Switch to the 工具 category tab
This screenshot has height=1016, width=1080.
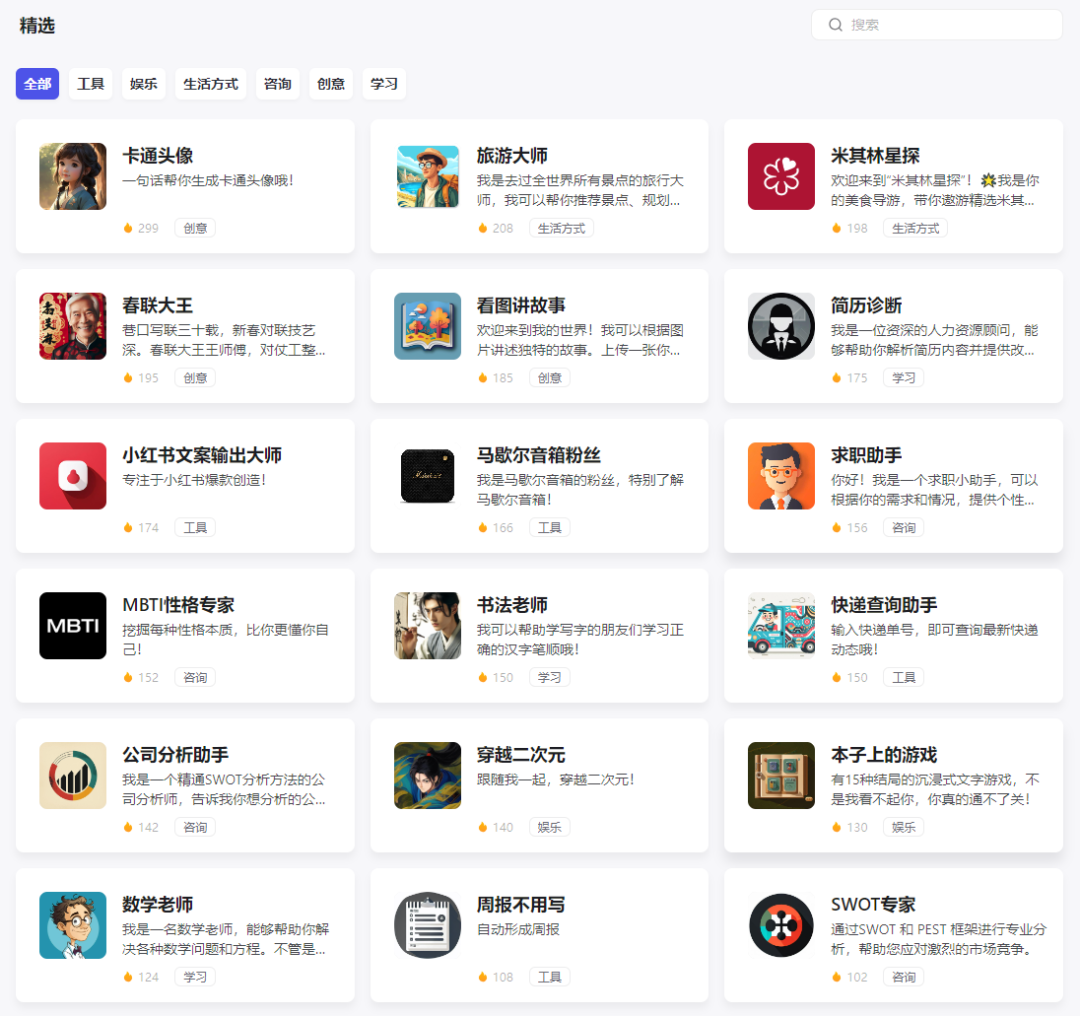[90, 84]
